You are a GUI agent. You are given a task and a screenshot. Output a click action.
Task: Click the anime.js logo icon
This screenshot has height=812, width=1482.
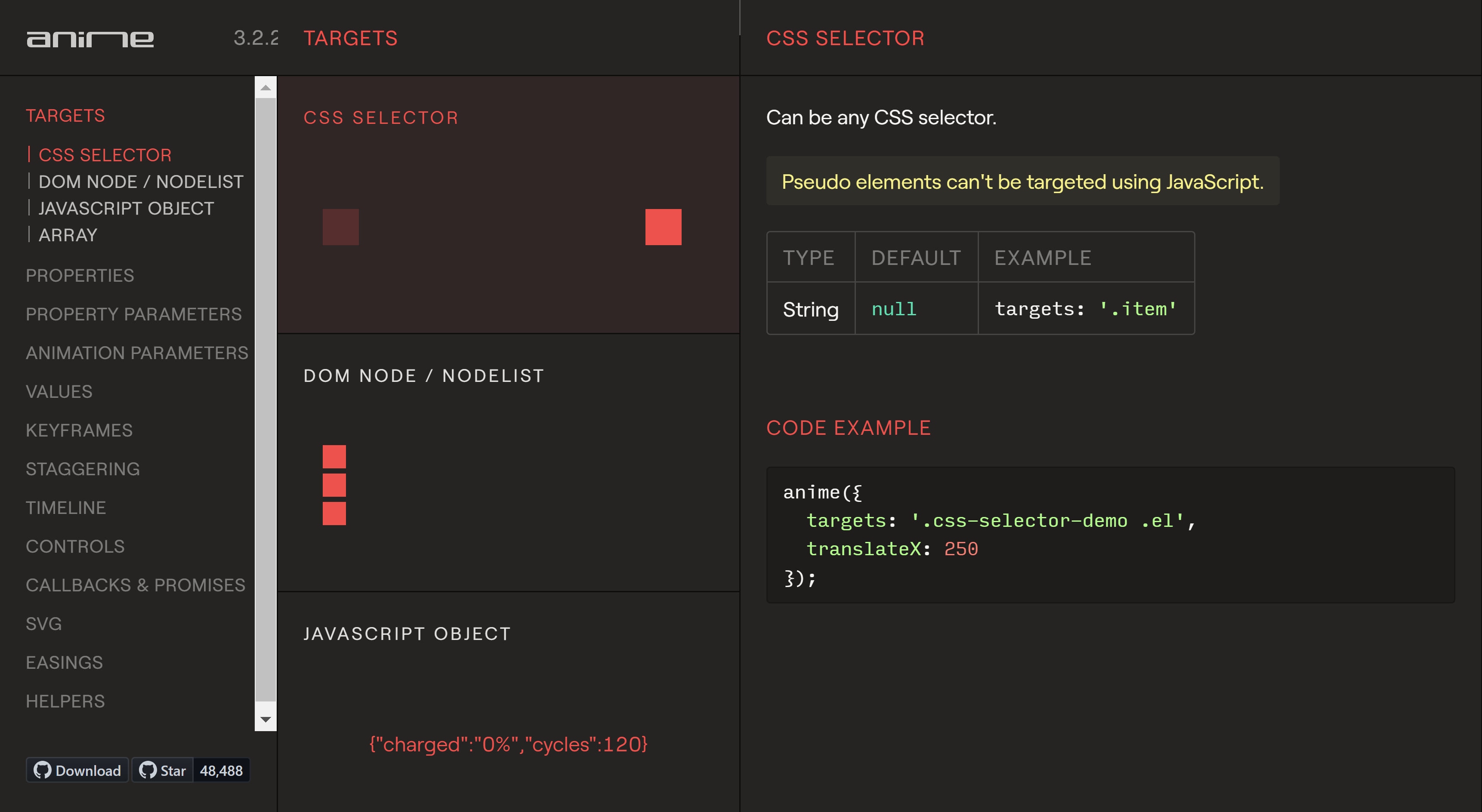[x=90, y=38]
